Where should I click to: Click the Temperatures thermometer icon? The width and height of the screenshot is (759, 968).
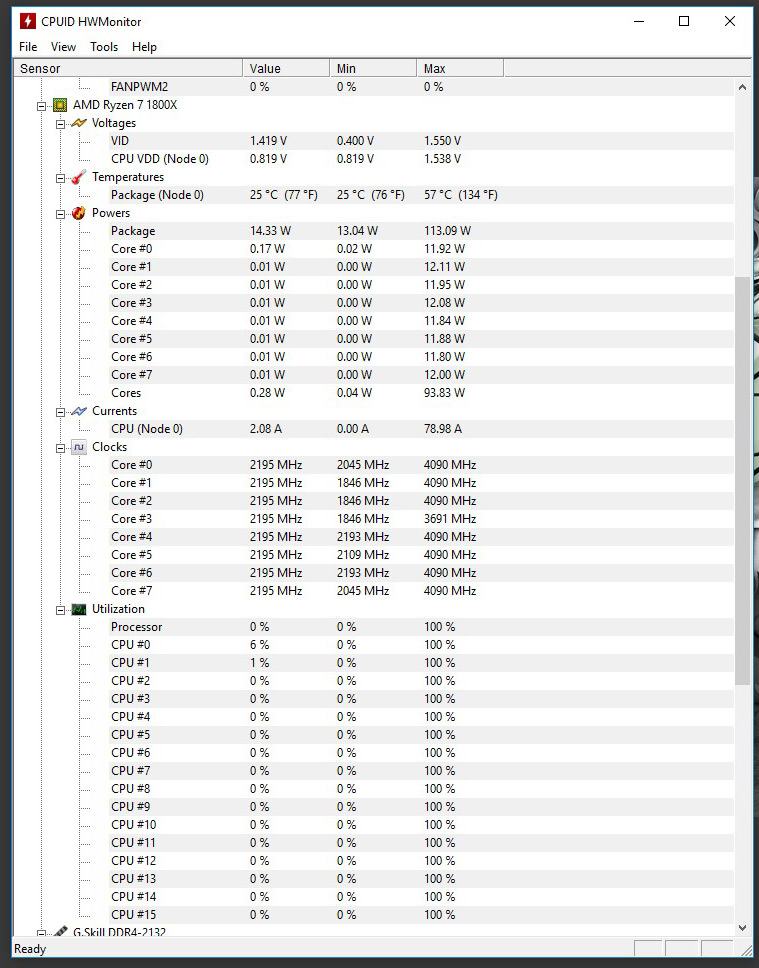pyautogui.click(x=79, y=177)
